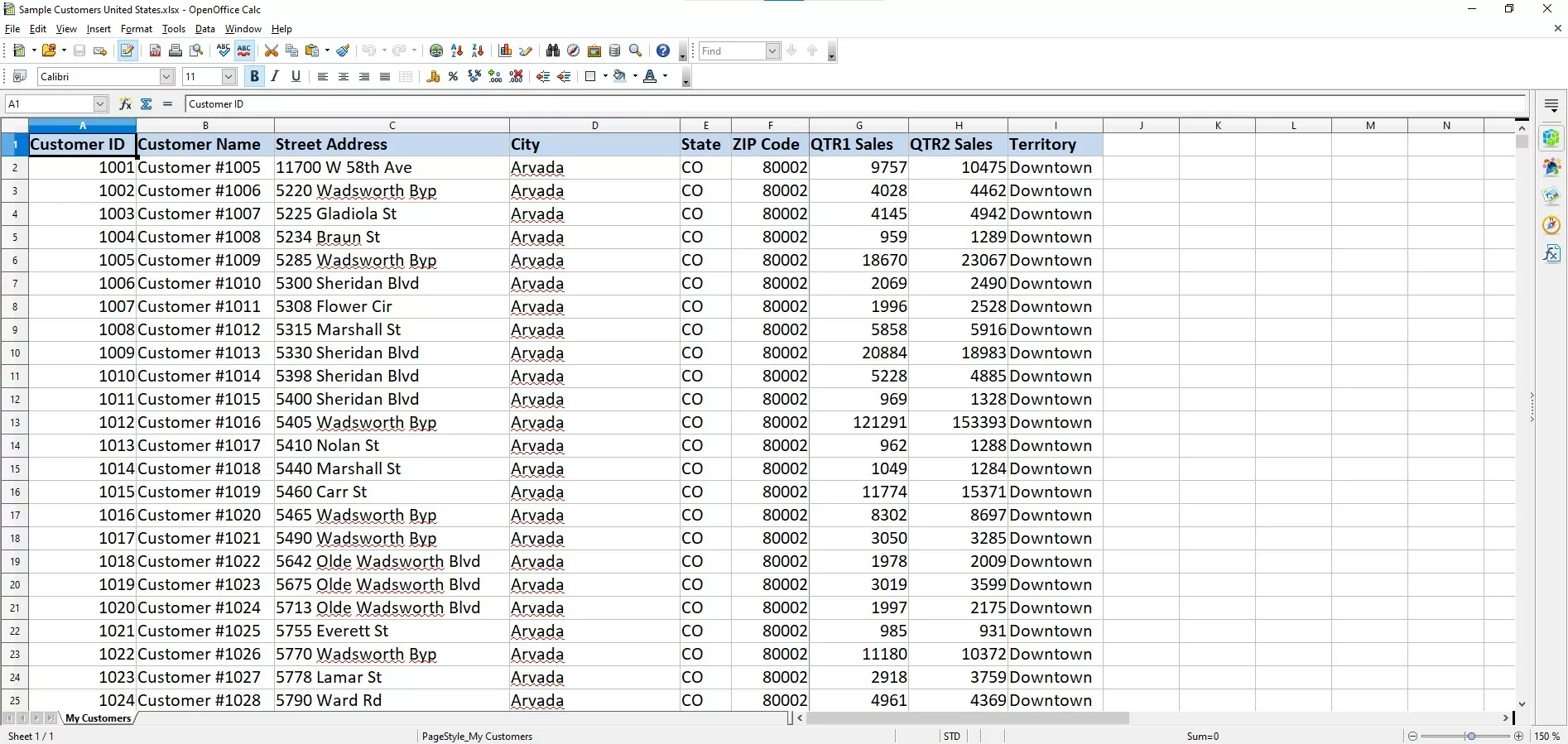Image resolution: width=1568 pixels, height=744 pixels.
Task: Expand the Name Box A1 dropdown
Action: [100, 104]
